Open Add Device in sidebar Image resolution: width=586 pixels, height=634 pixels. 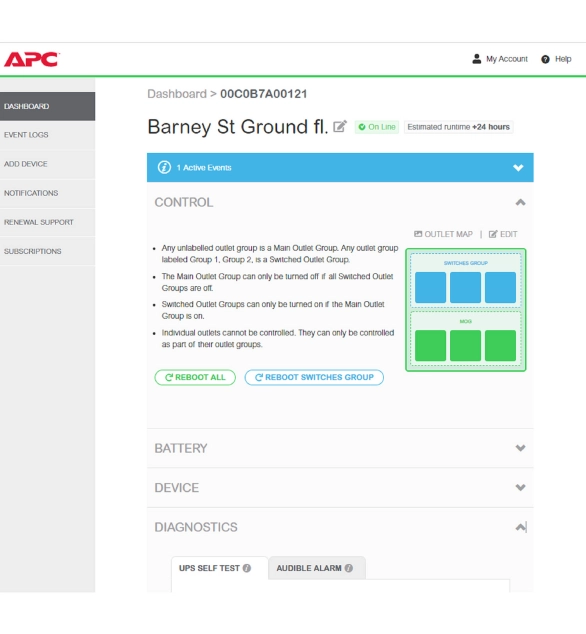[x=47, y=164]
